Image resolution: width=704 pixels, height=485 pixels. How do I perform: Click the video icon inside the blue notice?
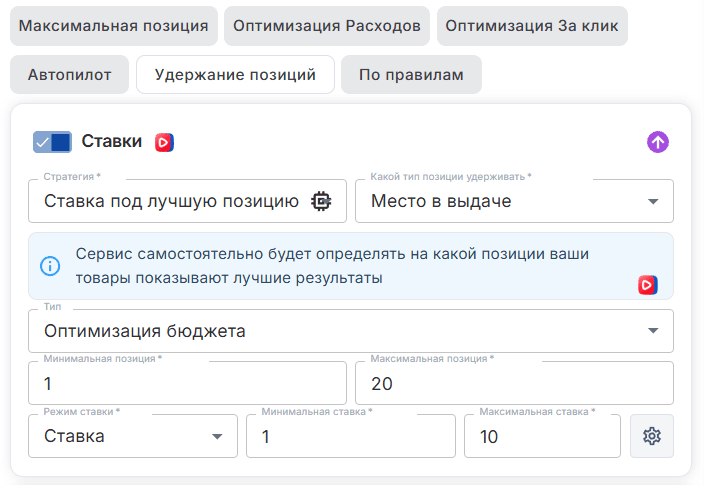pyautogui.click(x=648, y=285)
